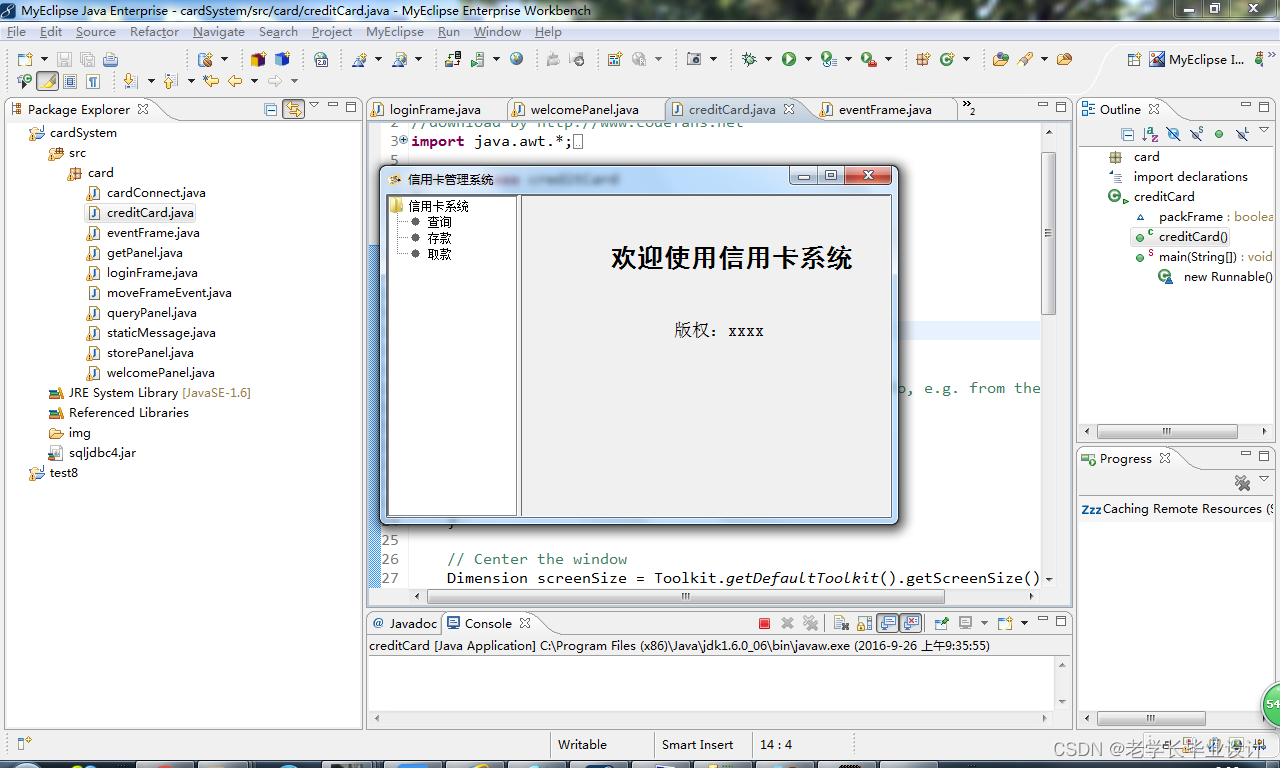
Task: Click the red Terminate icon in Console toolbar
Action: (764, 623)
